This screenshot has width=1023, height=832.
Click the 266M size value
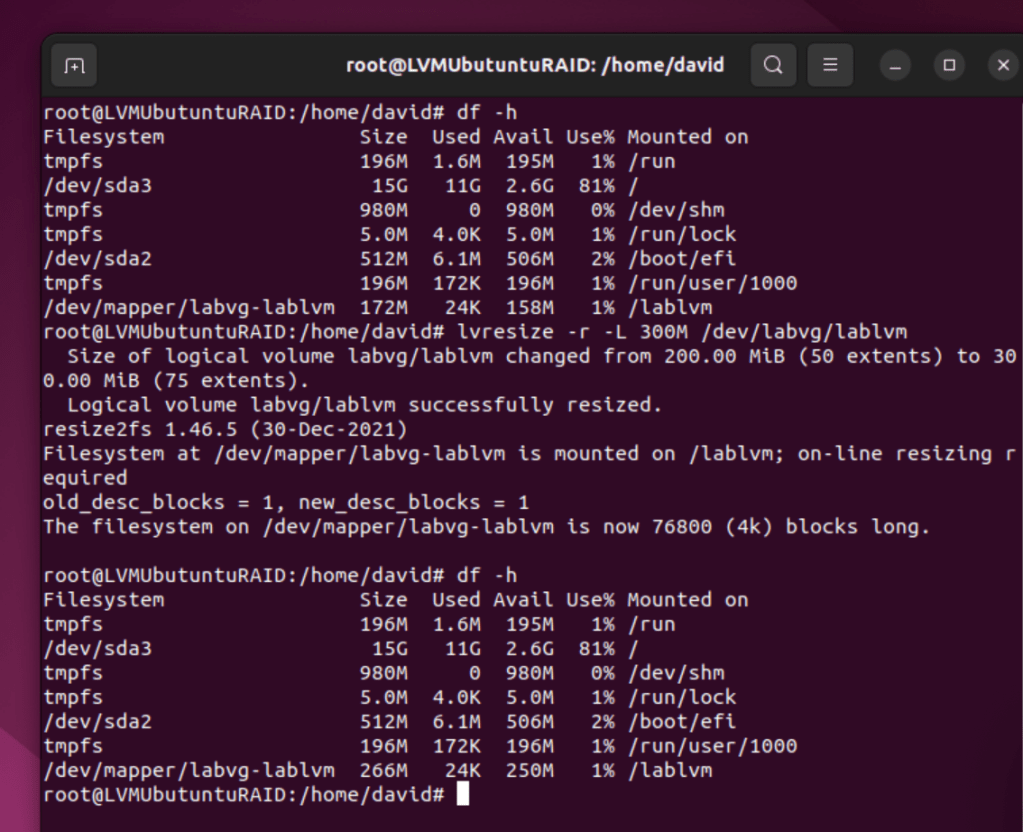point(384,771)
